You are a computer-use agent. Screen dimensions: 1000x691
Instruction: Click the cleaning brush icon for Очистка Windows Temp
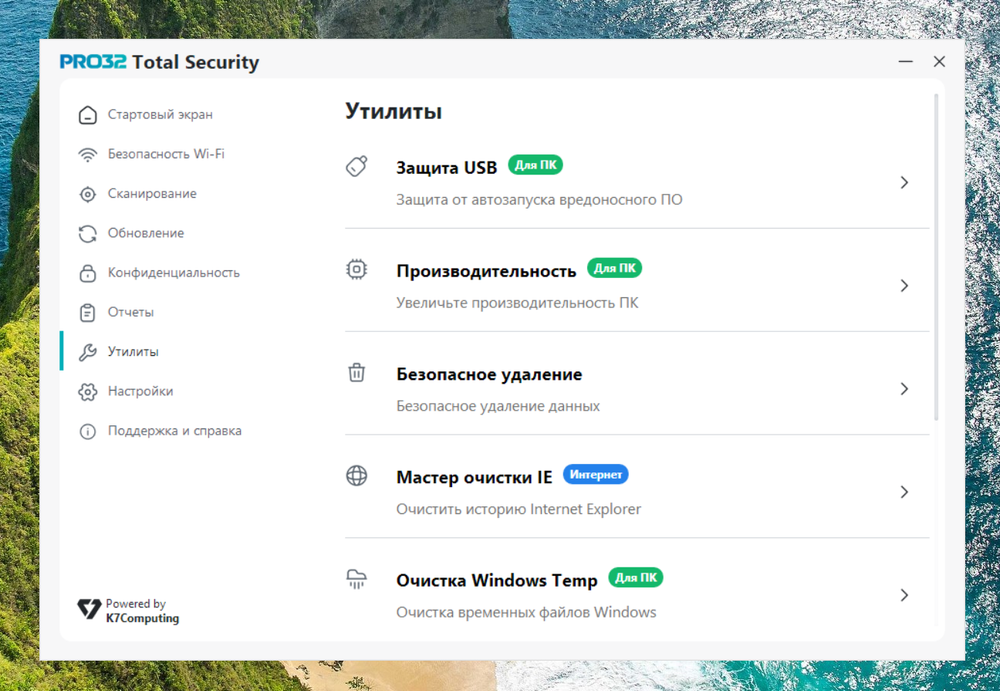pyautogui.click(x=357, y=579)
